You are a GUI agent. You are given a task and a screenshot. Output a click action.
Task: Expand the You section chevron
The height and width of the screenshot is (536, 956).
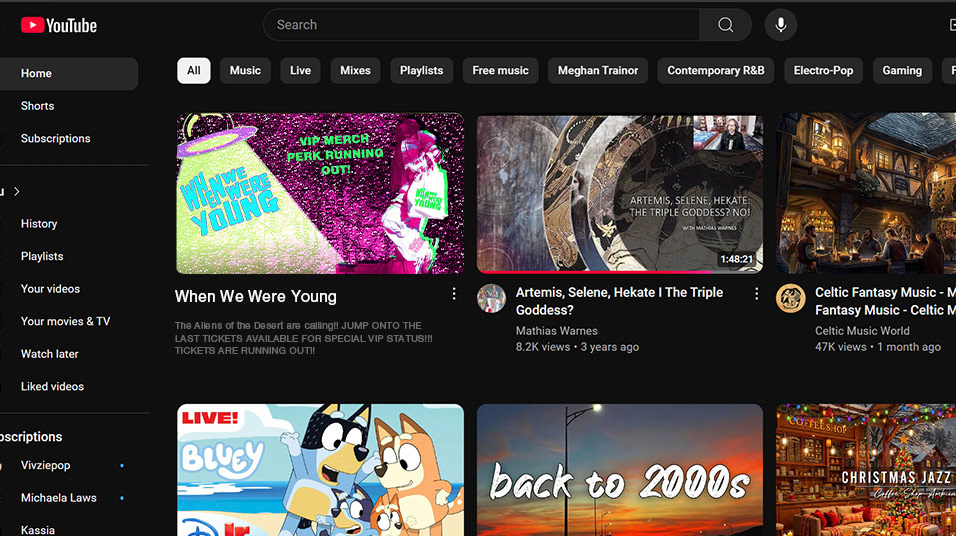coord(16,191)
